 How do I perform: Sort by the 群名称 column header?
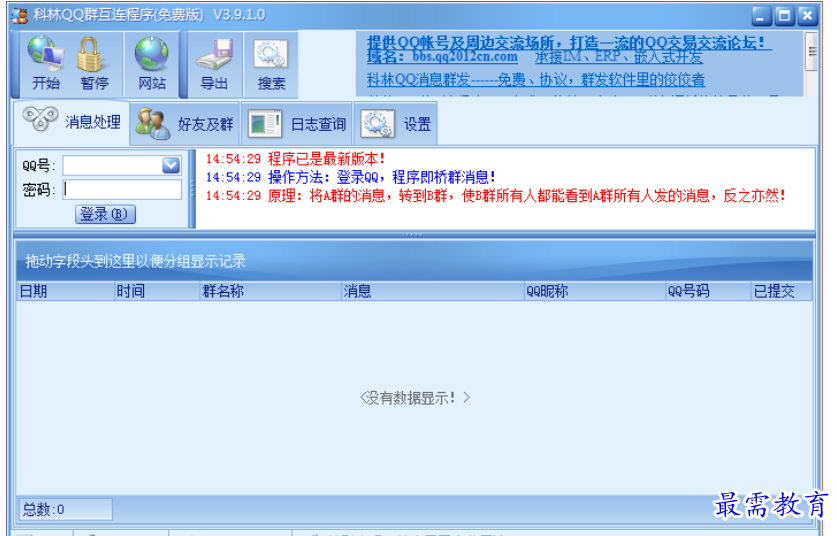pyautogui.click(x=271, y=291)
